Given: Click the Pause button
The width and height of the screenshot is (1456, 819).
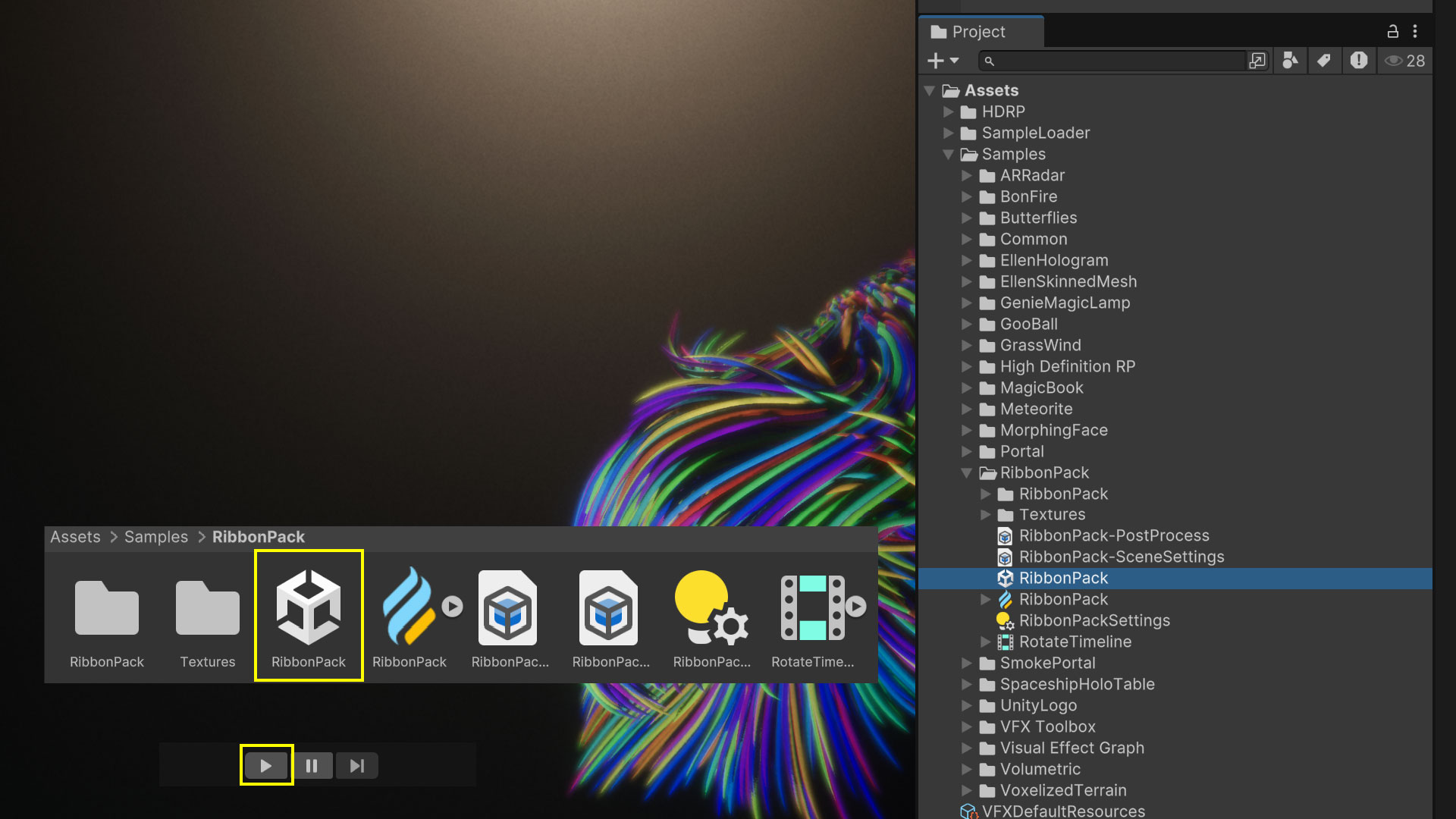Looking at the screenshot, I should click(312, 766).
